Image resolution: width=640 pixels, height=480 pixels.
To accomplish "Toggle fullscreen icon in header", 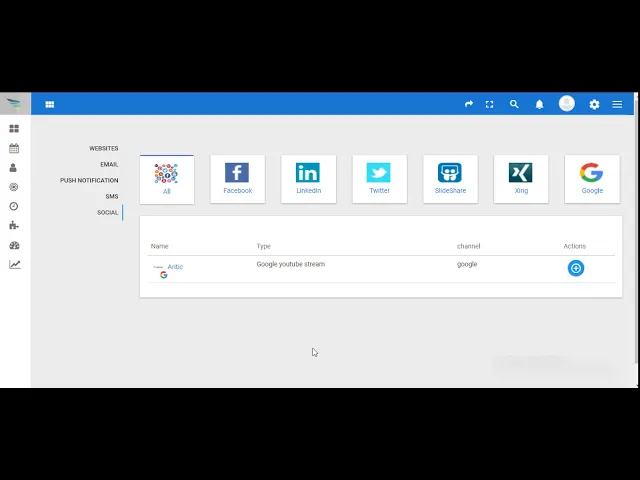I will (489, 104).
